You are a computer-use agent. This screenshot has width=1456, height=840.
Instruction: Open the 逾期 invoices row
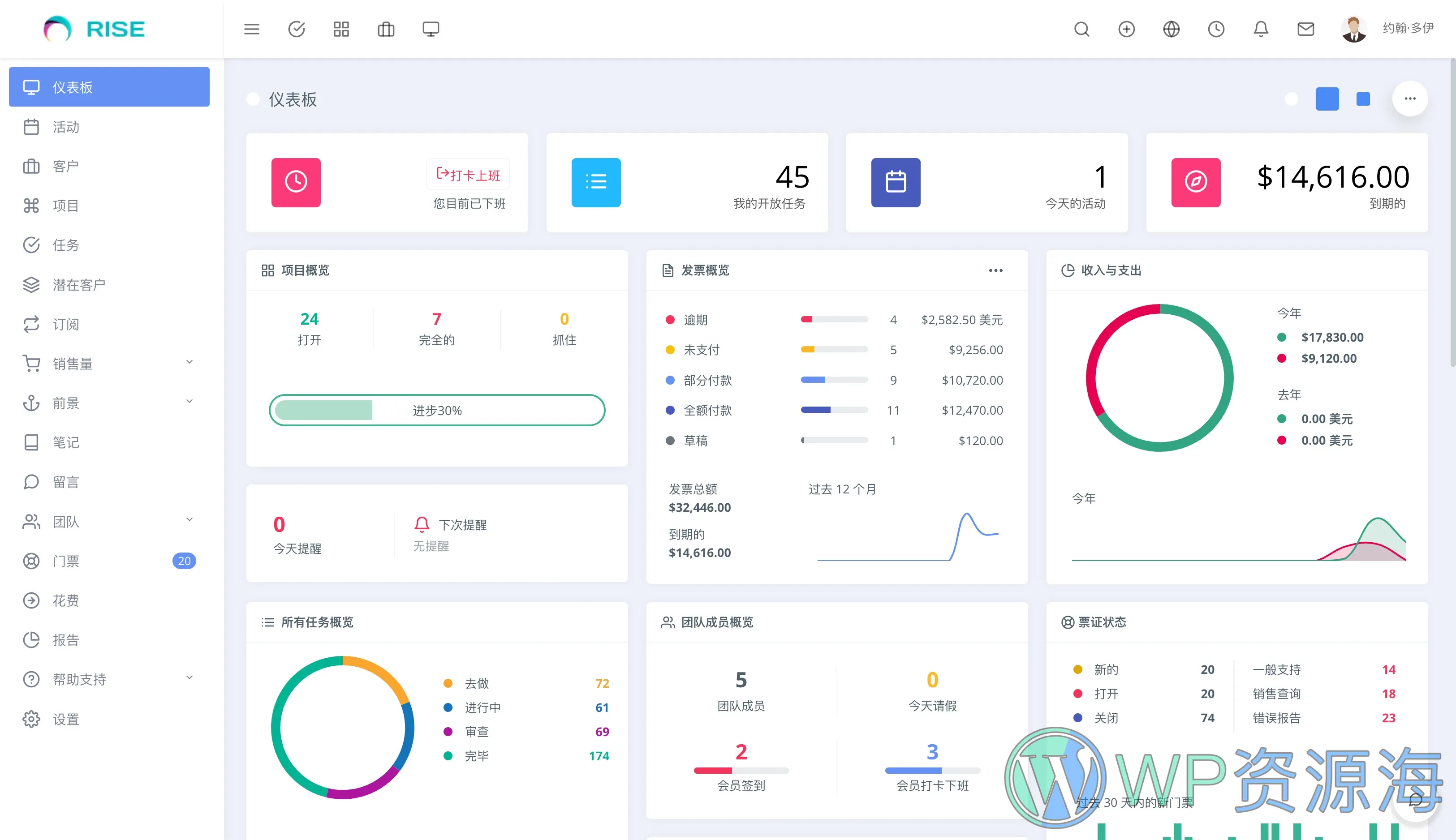(834, 320)
